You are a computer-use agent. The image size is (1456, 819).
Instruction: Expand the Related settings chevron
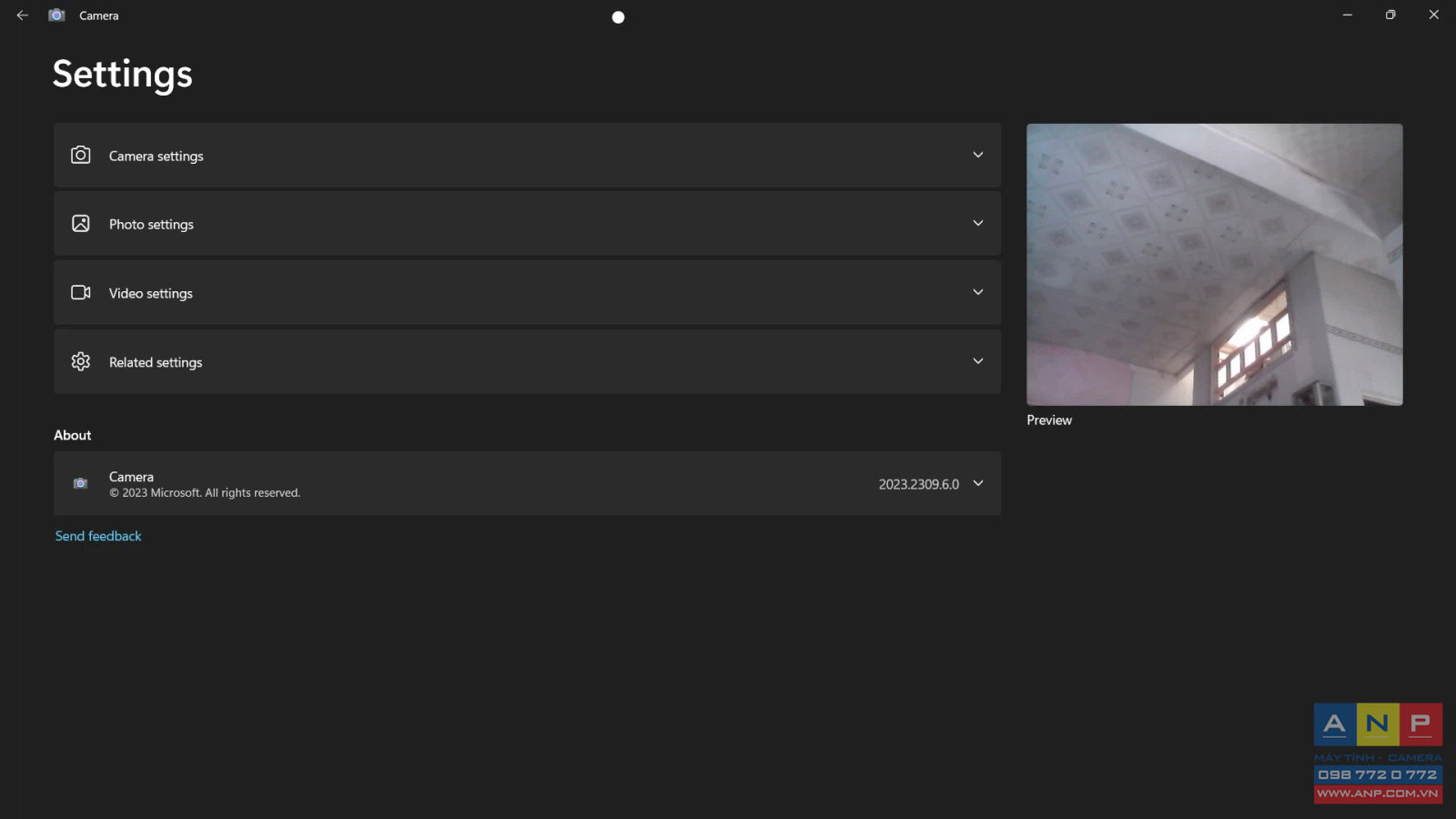[978, 361]
